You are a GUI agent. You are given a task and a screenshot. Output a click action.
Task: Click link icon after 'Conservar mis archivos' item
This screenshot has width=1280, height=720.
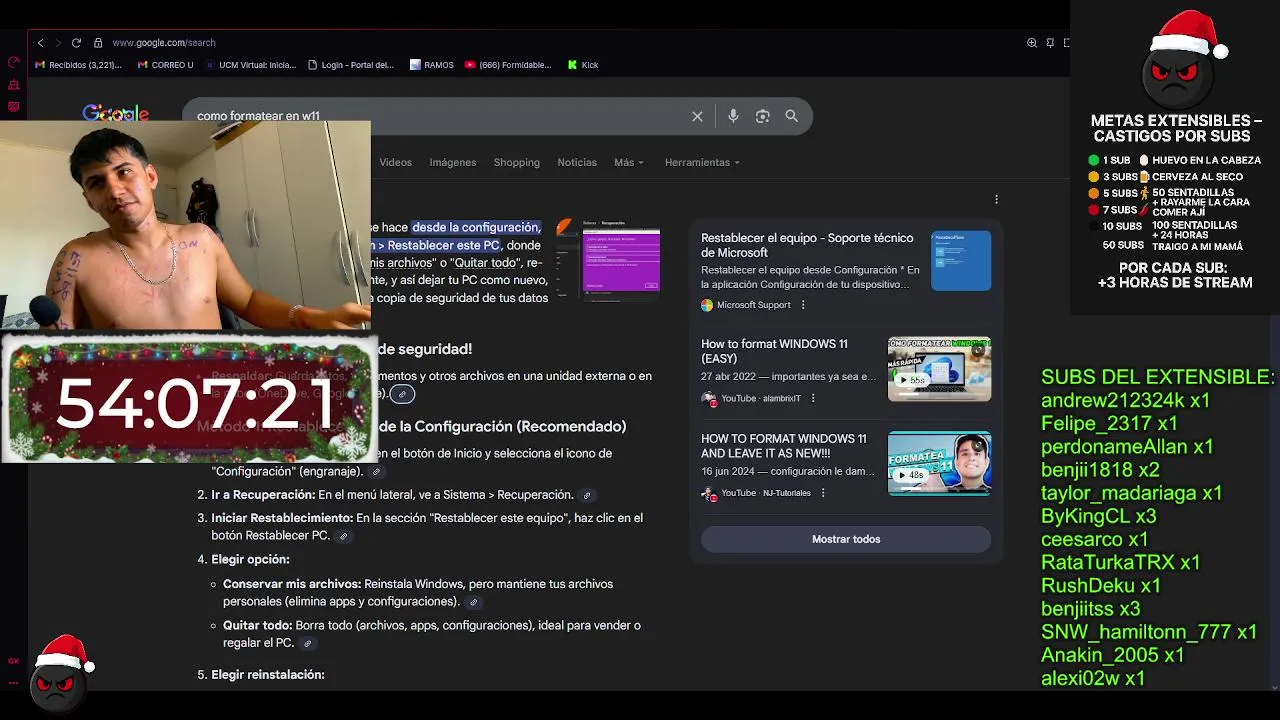point(473,602)
